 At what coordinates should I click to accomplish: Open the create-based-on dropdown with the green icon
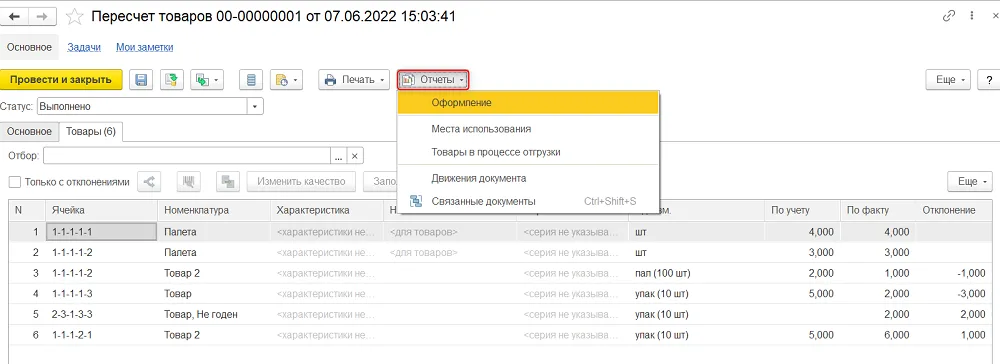coord(207,80)
